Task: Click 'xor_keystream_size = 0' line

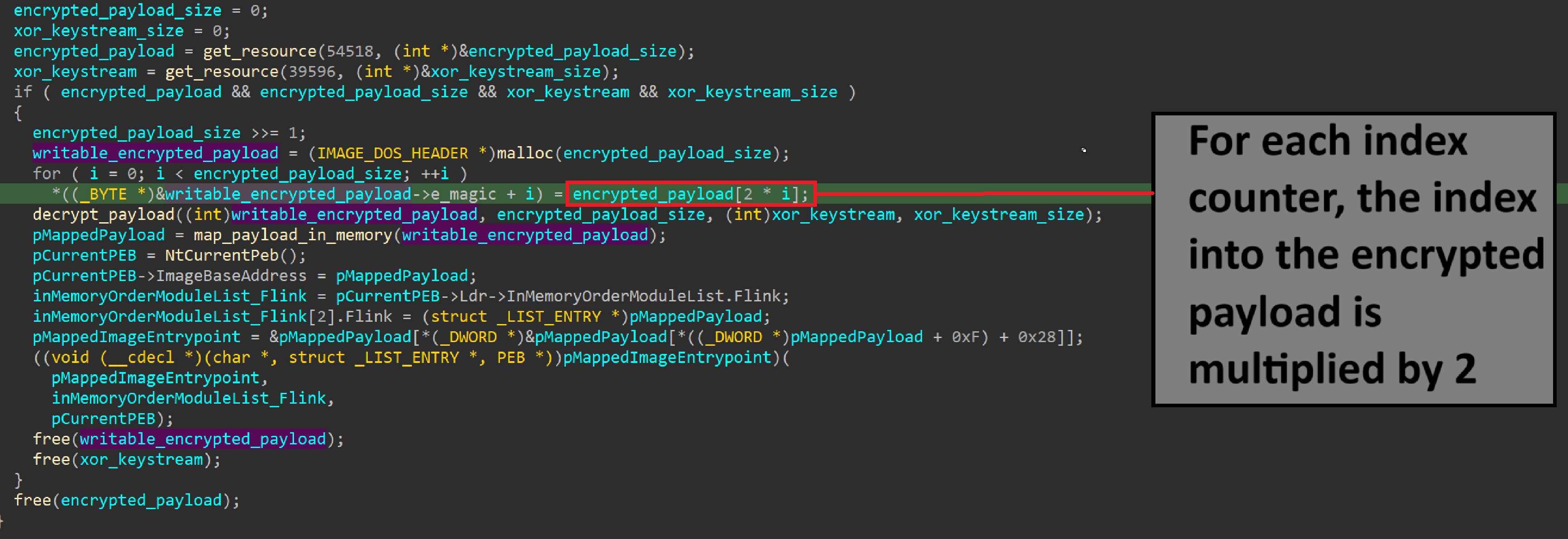Action: tap(122, 31)
